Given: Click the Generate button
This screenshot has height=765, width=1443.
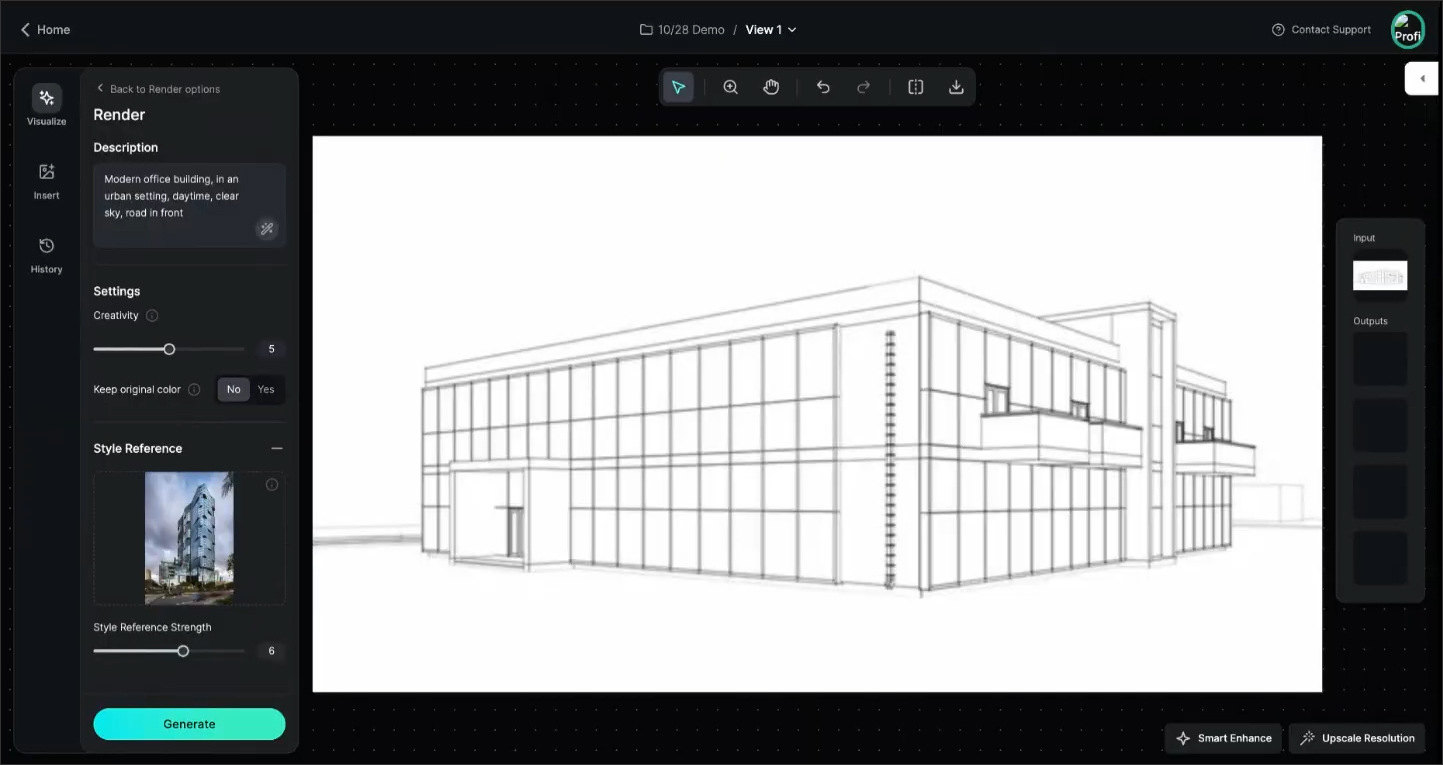Looking at the screenshot, I should [189, 724].
